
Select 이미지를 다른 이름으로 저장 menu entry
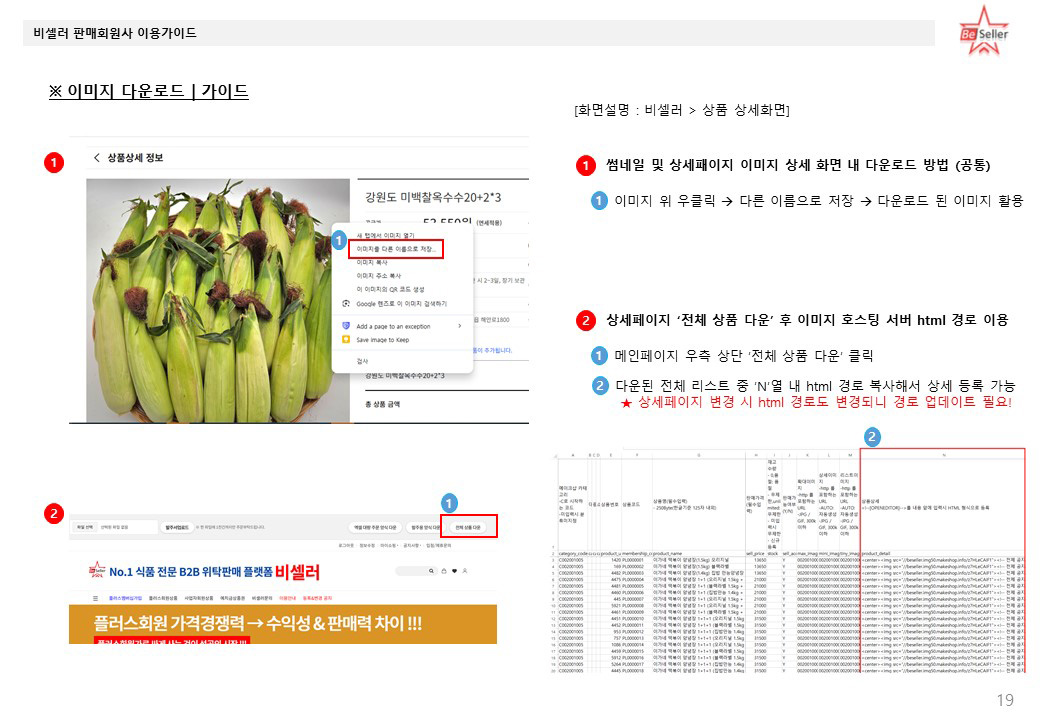pos(395,249)
